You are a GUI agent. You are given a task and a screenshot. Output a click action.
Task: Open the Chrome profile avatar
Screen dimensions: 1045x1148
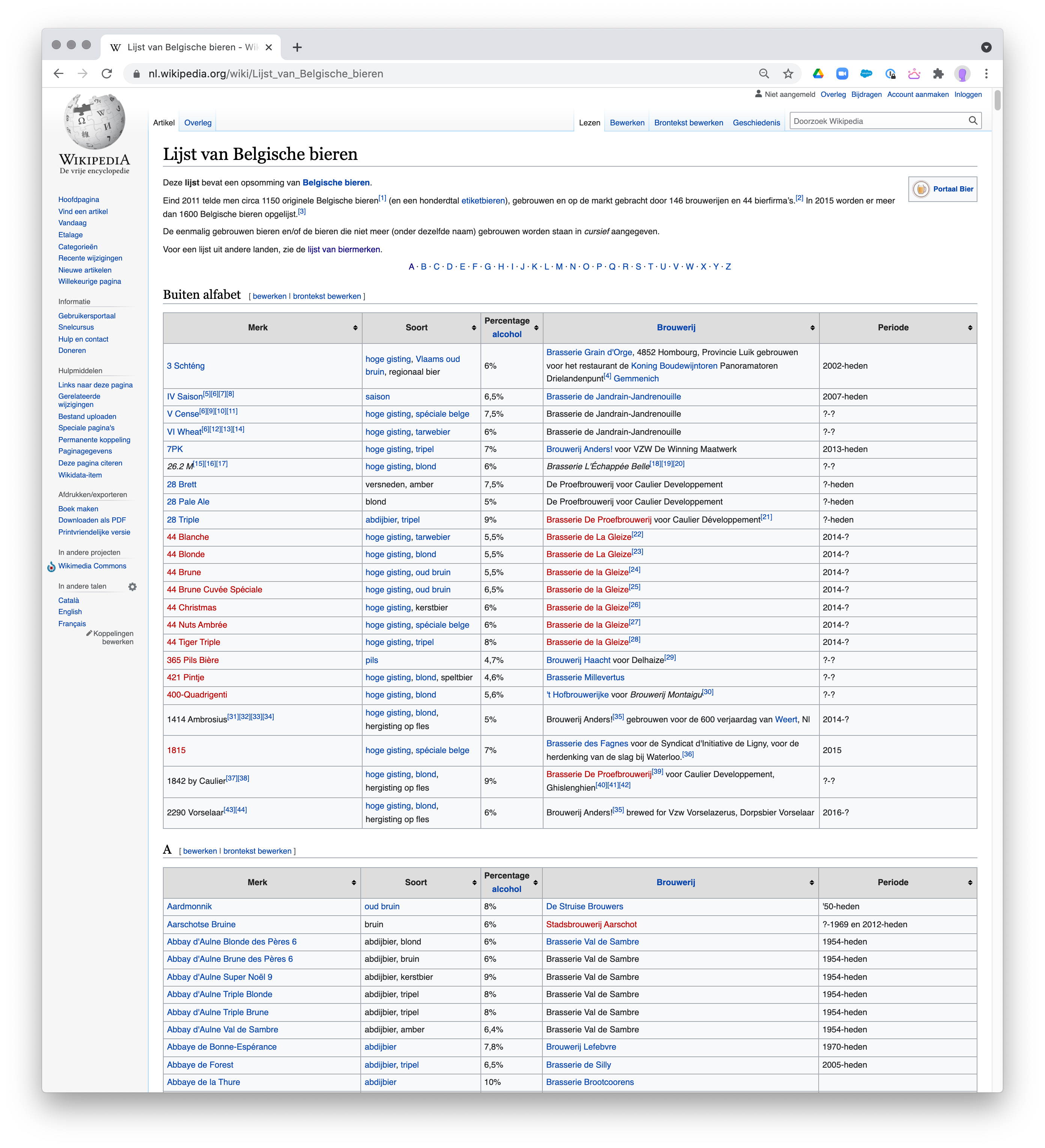pyautogui.click(x=962, y=74)
